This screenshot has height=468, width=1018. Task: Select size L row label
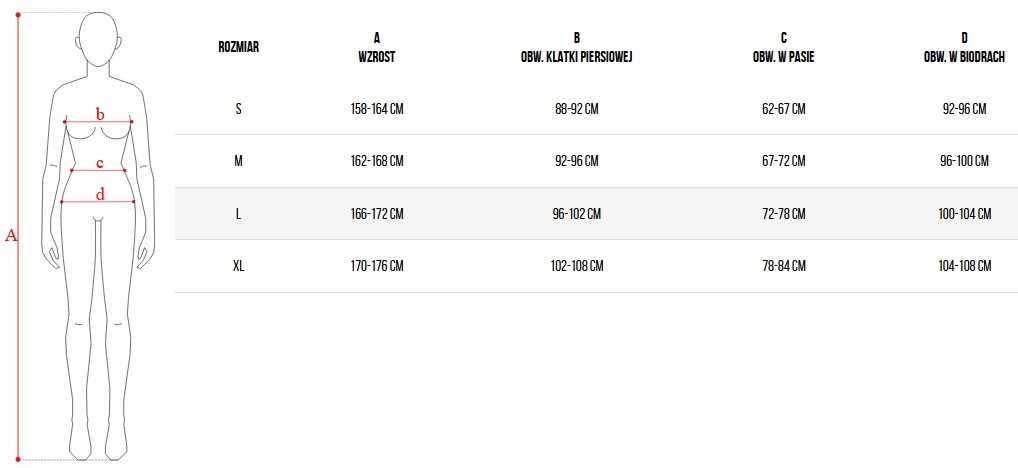pyautogui.click(x=238, y=214)
